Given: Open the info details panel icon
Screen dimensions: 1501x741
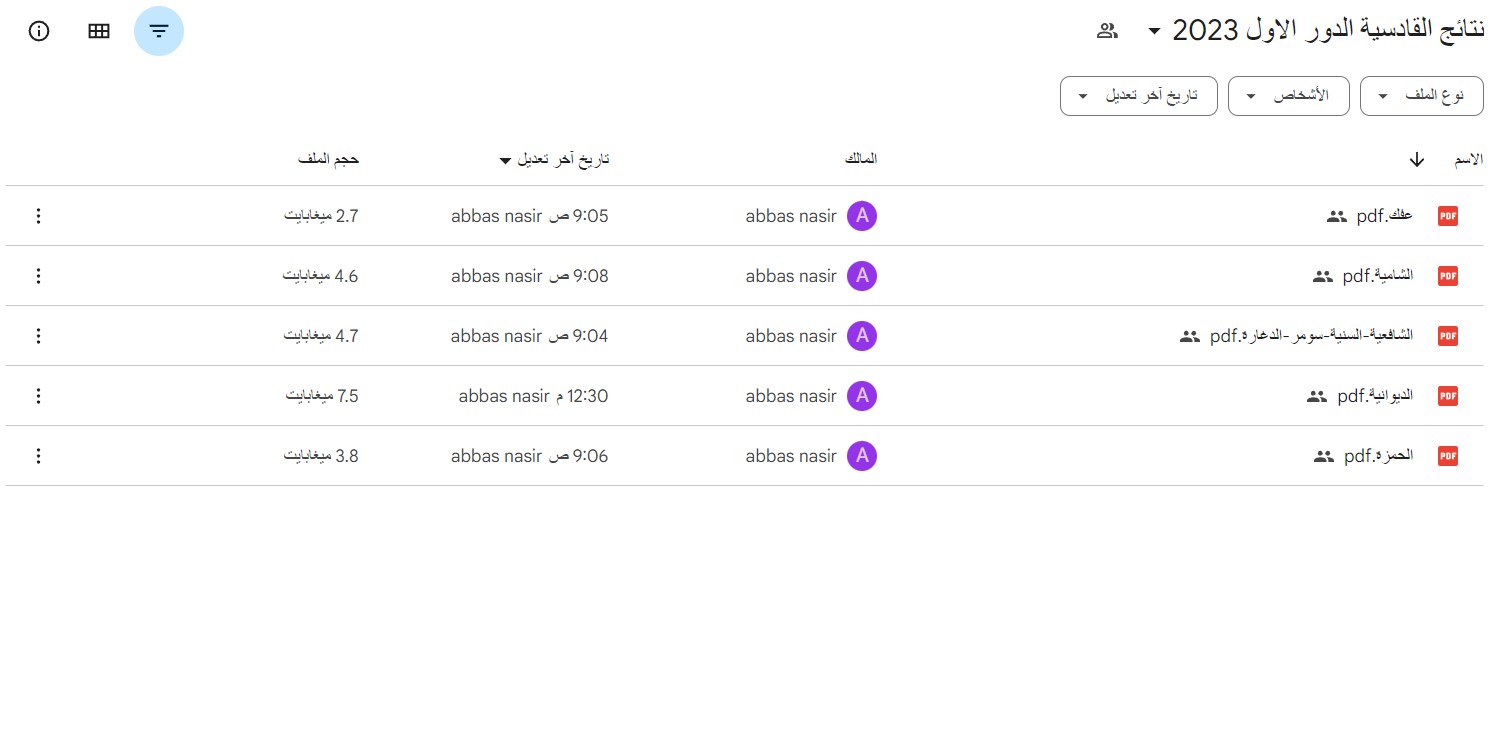Looking at the screenshot, I should (39, 31).
